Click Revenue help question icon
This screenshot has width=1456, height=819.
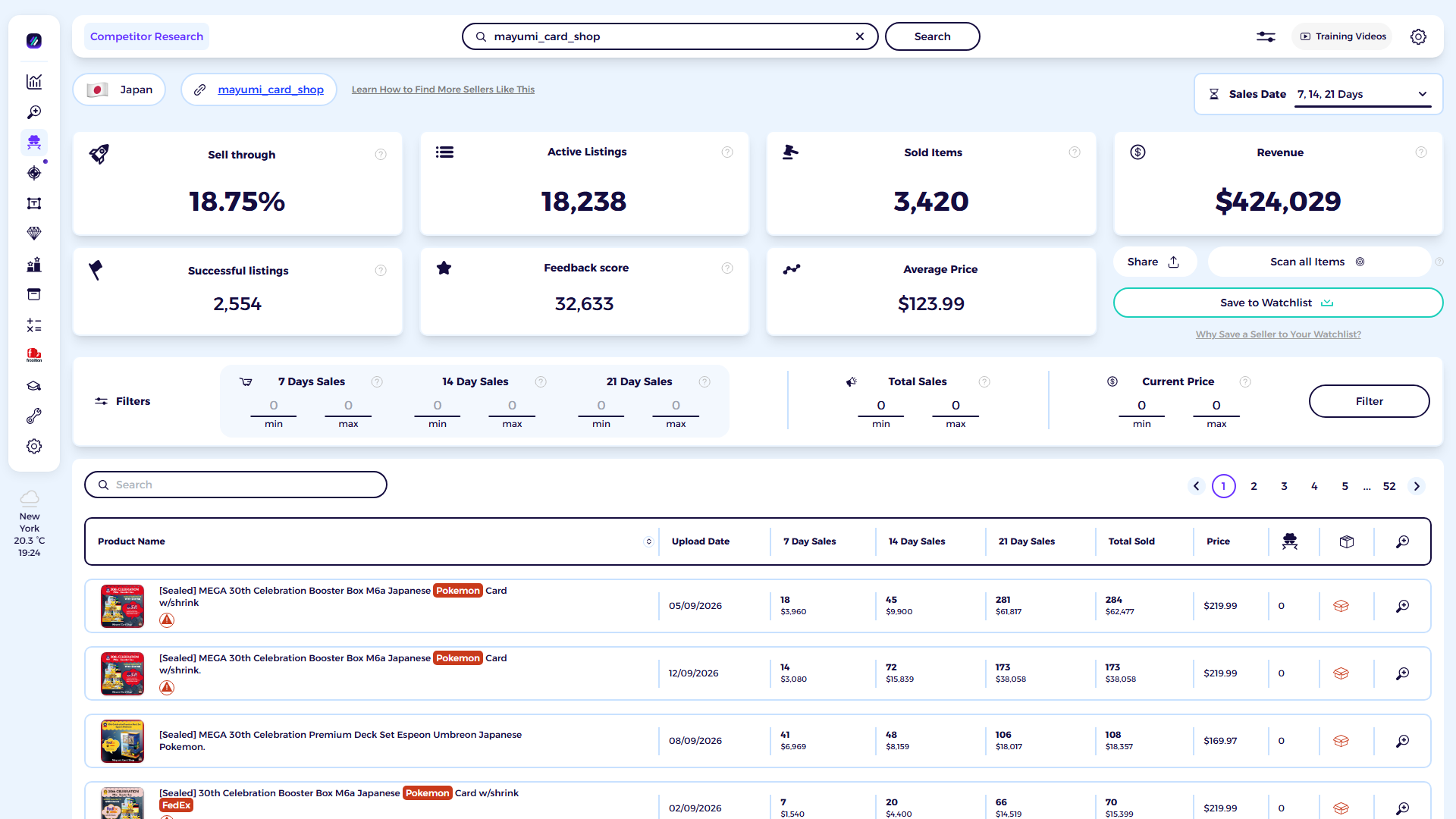pyautogui.click(x=1421, y=152)
